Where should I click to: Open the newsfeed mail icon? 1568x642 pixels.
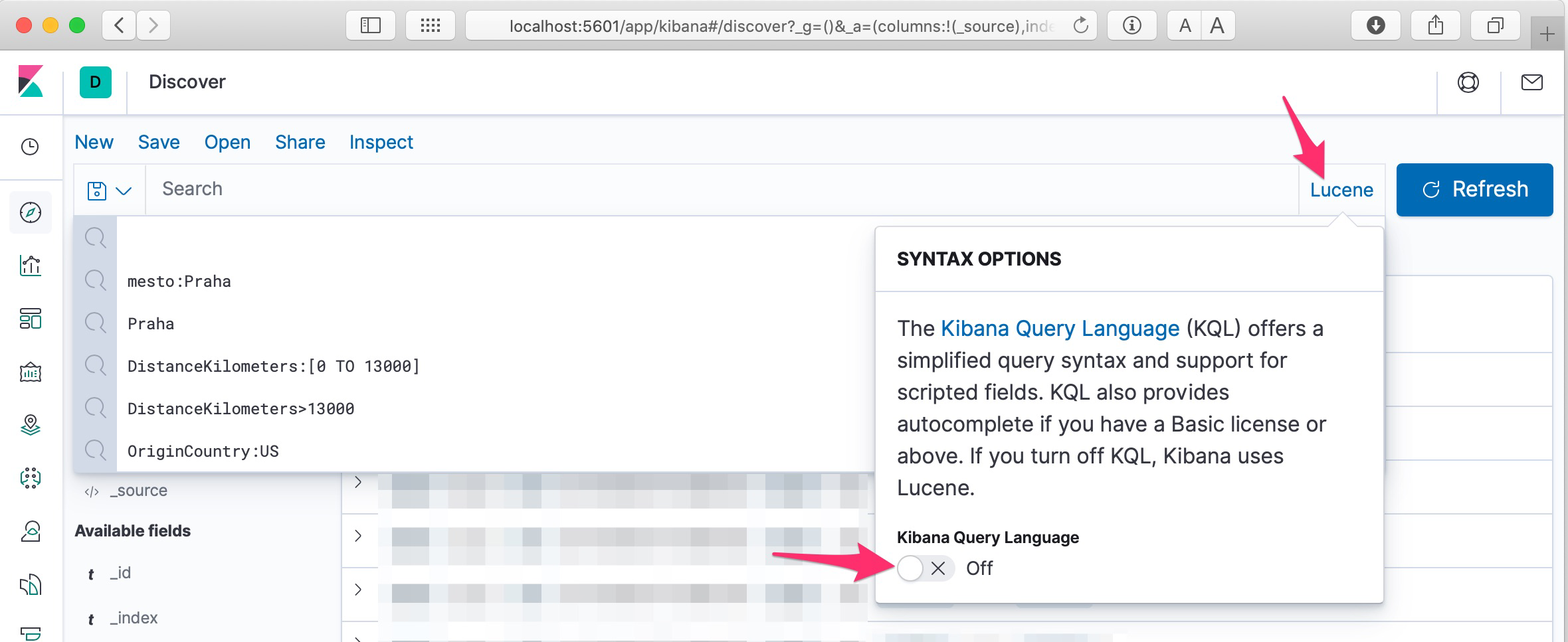(x=1531, y=82)
